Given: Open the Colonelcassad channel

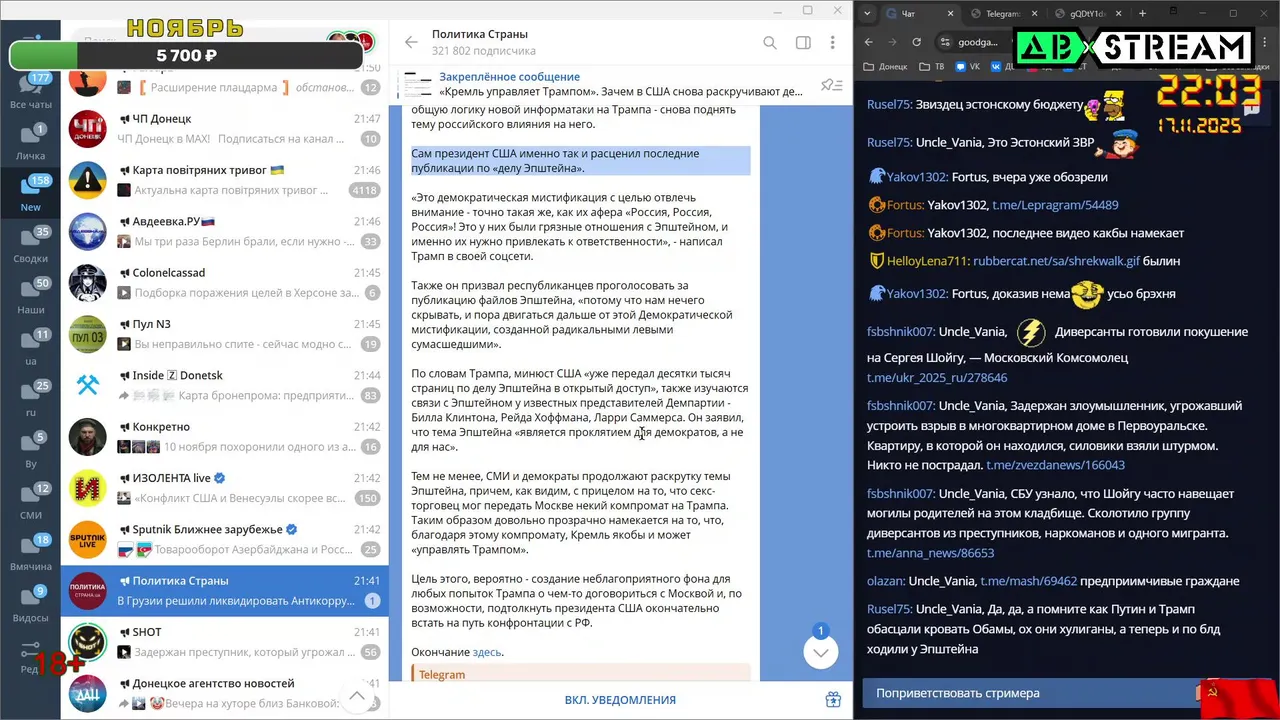Looking at the screenshot, I should [225, 283].
